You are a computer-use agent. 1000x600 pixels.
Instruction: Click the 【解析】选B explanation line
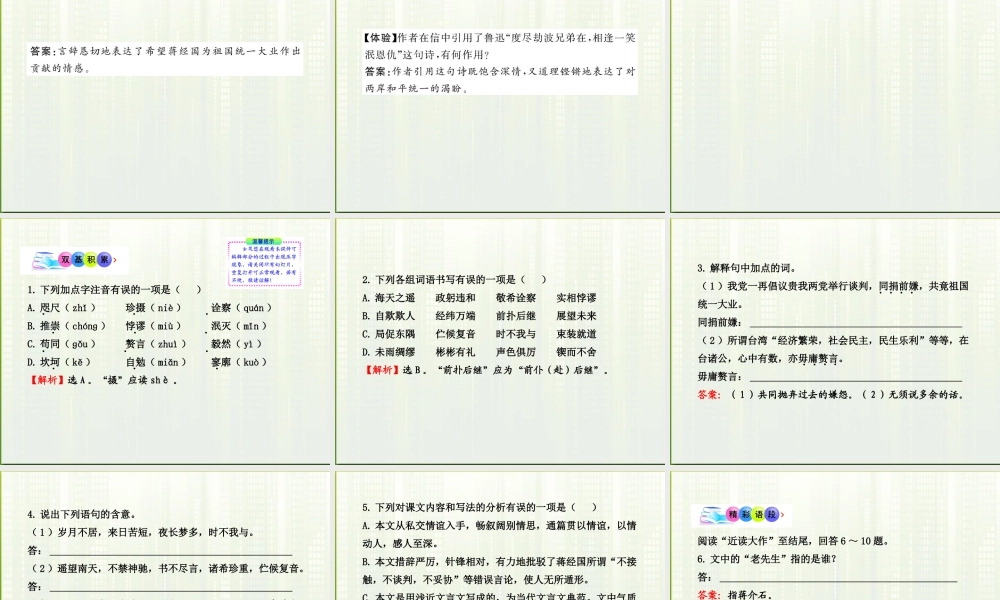click(x=486, y=370)
